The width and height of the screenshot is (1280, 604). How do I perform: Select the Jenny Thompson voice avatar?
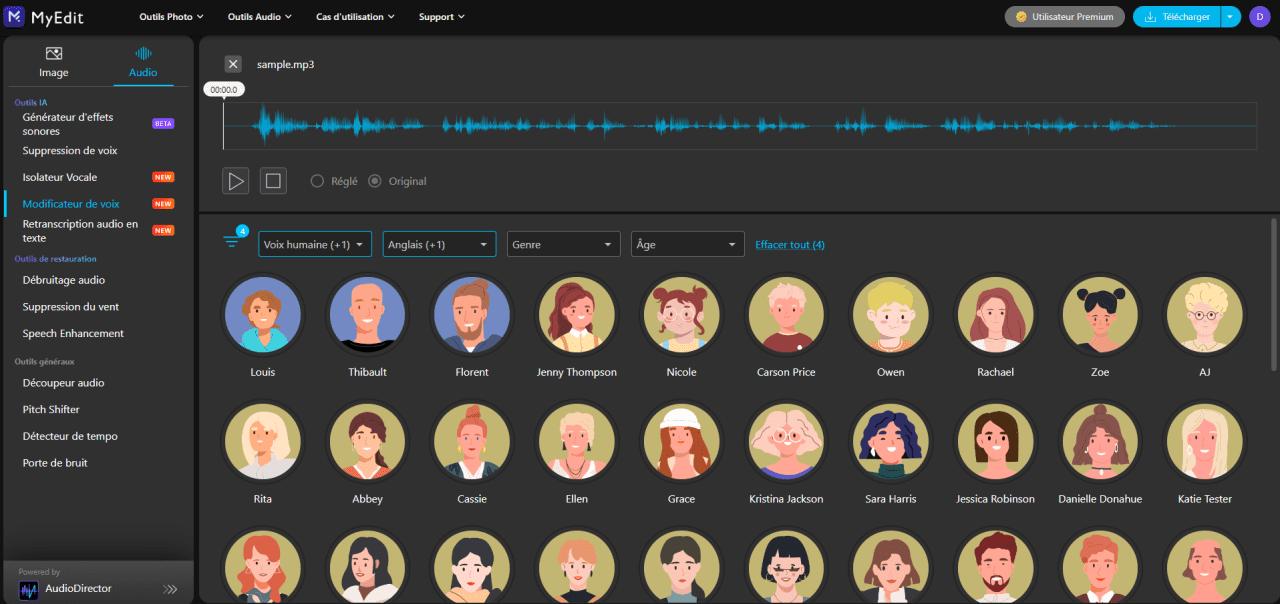point(577,314)
